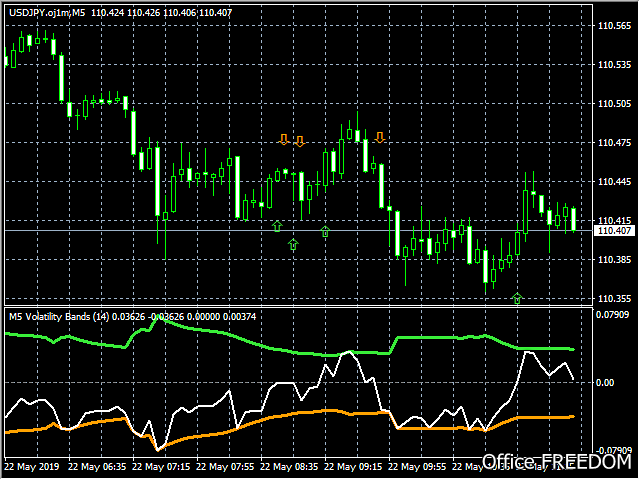This screenshot has width=640, height=480.
Task: Click the lowest green up arrow near 08:35
Action: [x=293, y=244]
